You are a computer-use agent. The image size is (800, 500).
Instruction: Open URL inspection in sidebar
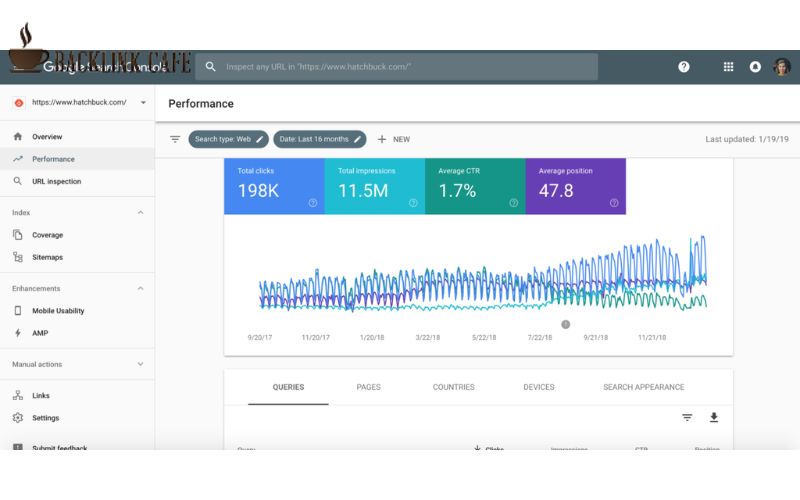[78, 181]
